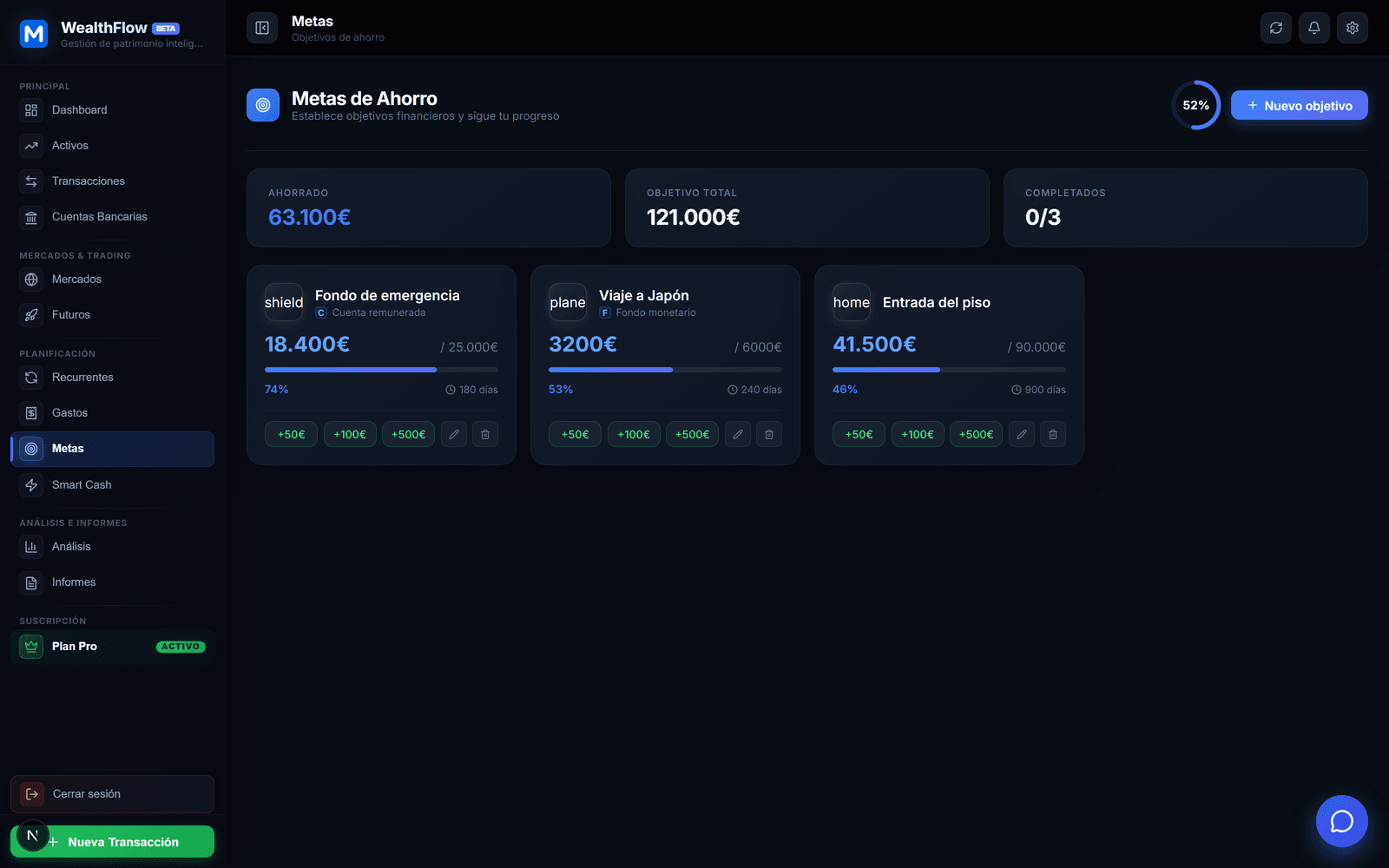Delete the Entrada del piso goal

1053,434
